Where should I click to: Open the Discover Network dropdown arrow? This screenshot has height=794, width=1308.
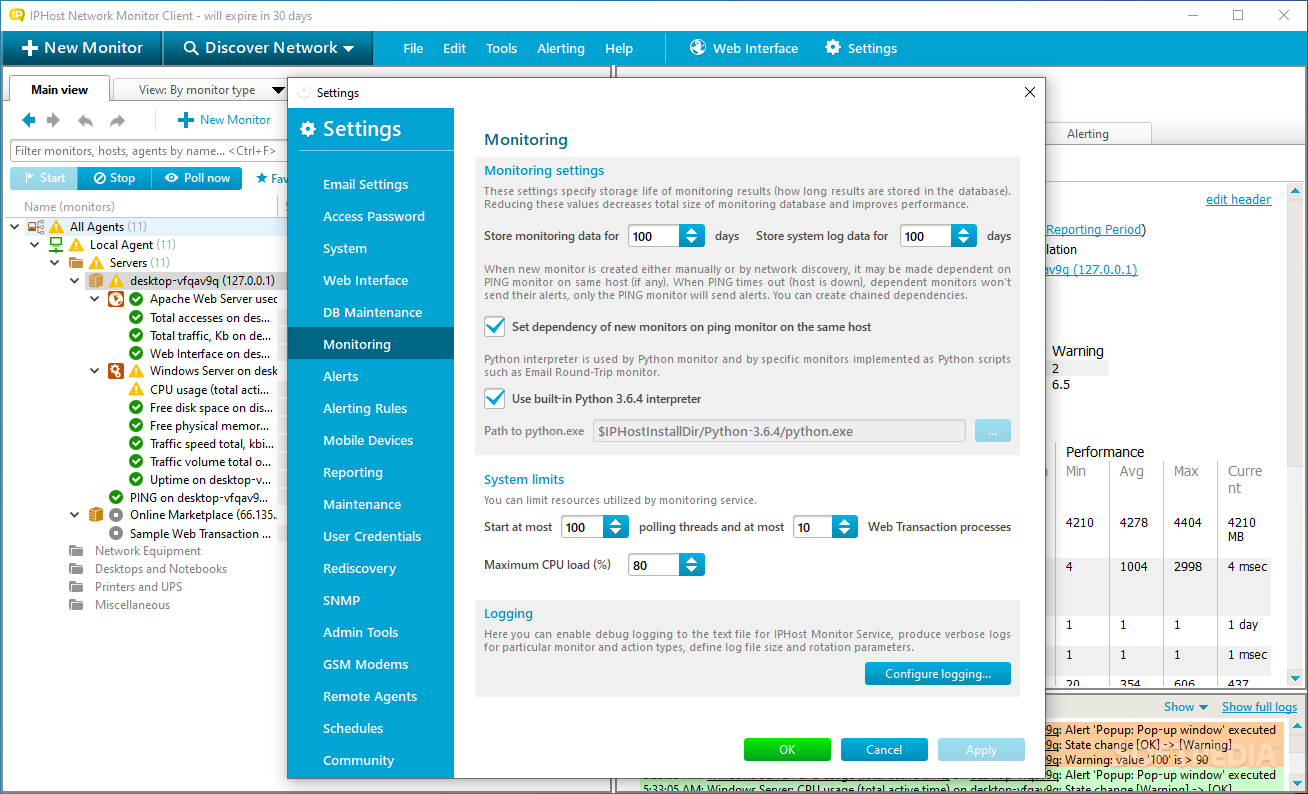point(348,48)
